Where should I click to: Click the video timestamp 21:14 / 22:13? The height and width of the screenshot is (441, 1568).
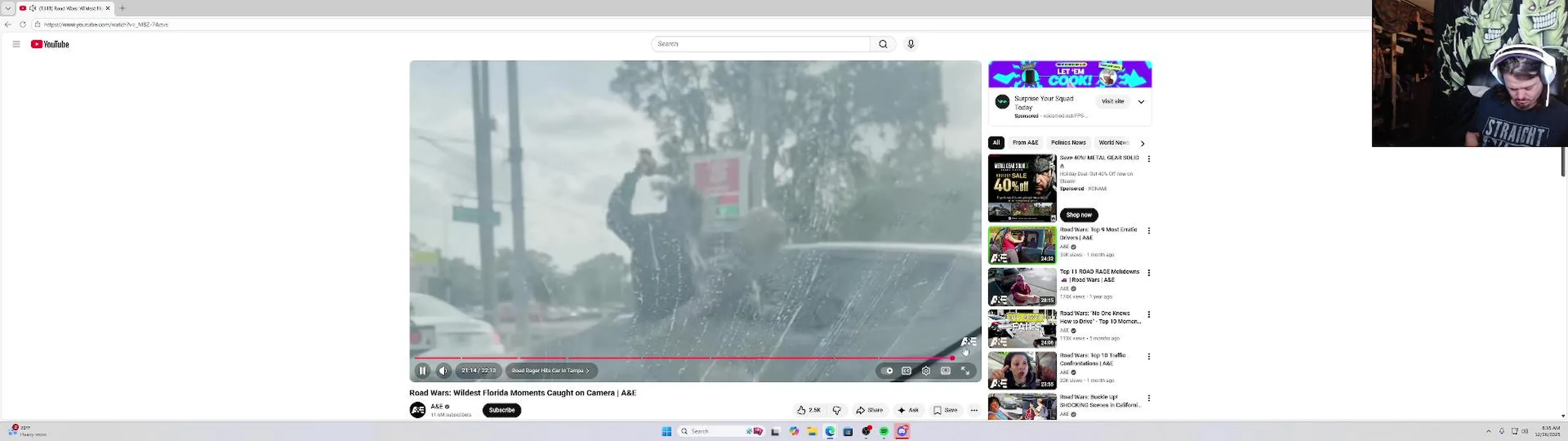478,371
